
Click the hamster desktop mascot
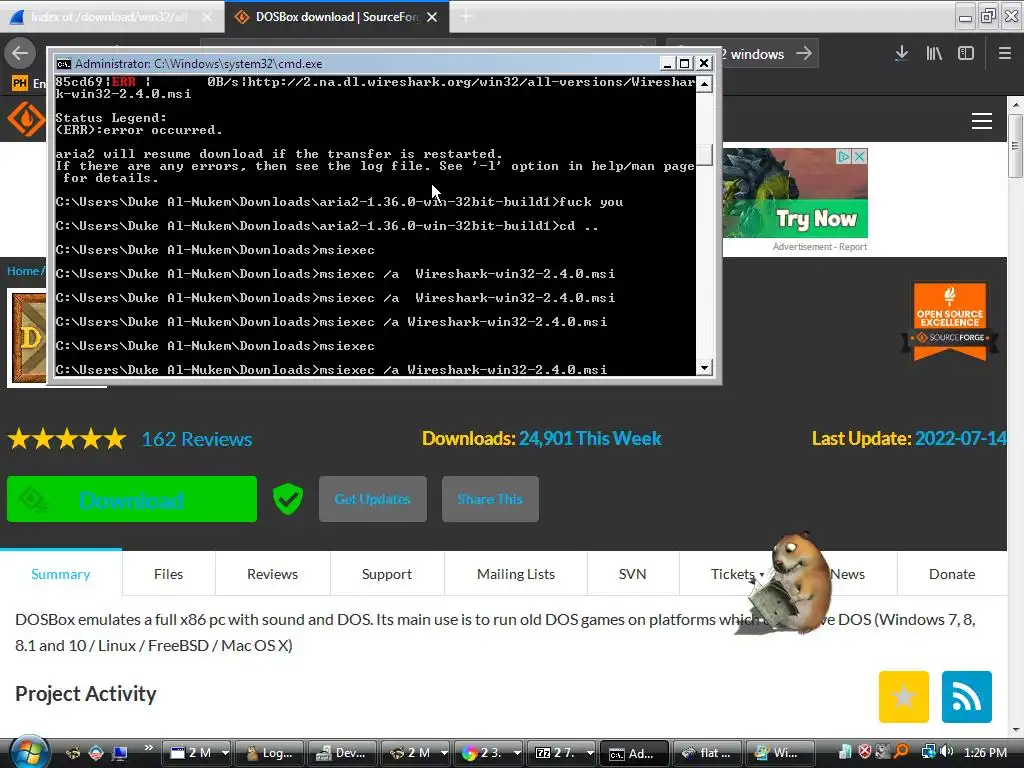point(792,584)
